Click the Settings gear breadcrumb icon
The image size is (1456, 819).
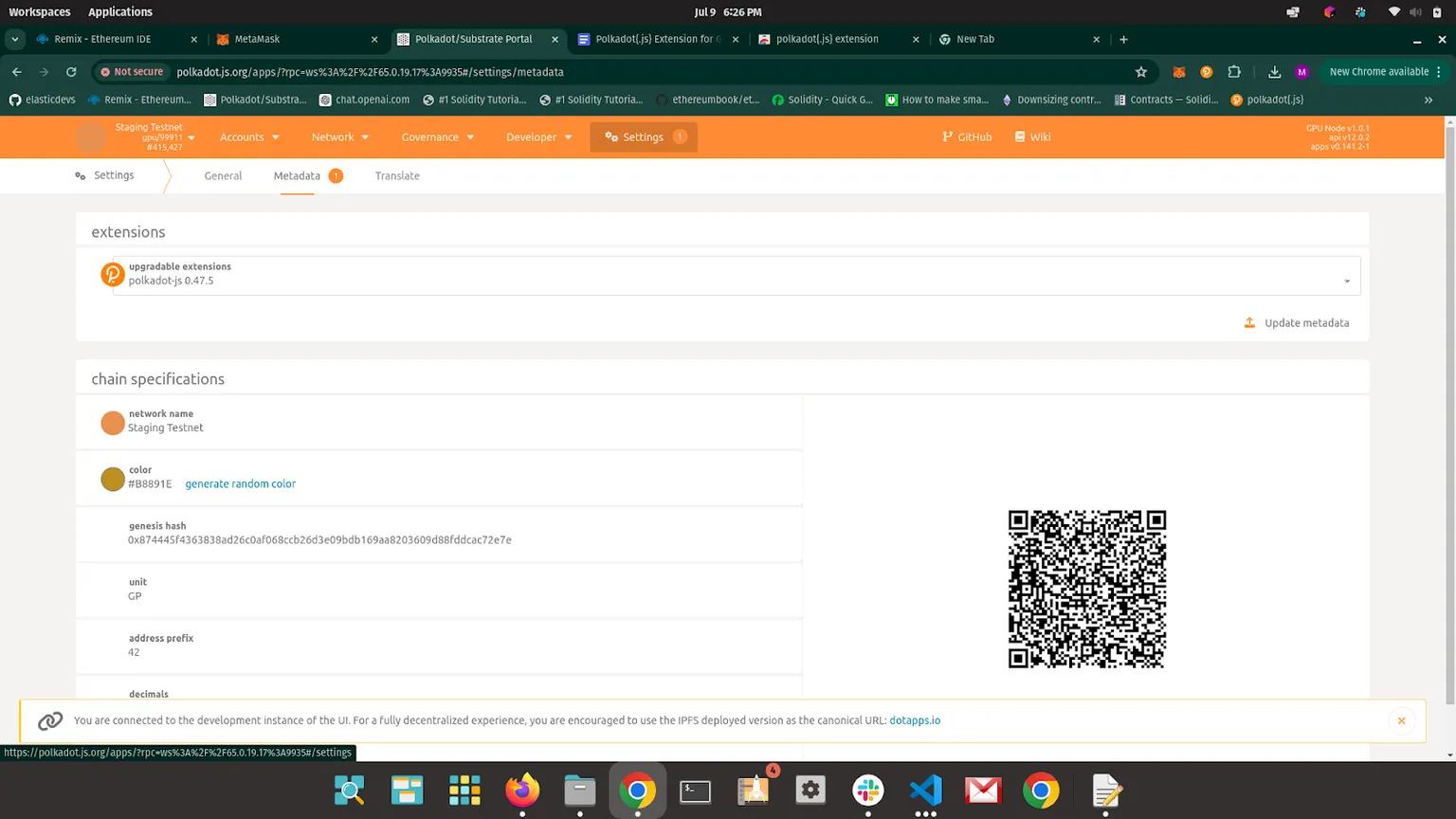point(80,175)
